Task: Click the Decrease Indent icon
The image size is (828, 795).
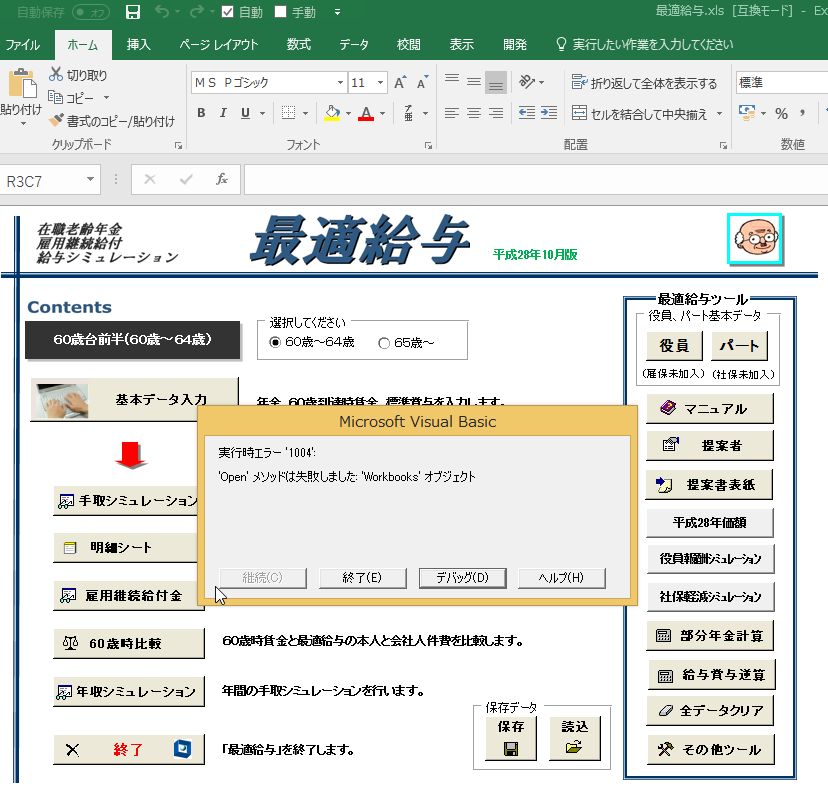Action: click(x=526, y=113)
